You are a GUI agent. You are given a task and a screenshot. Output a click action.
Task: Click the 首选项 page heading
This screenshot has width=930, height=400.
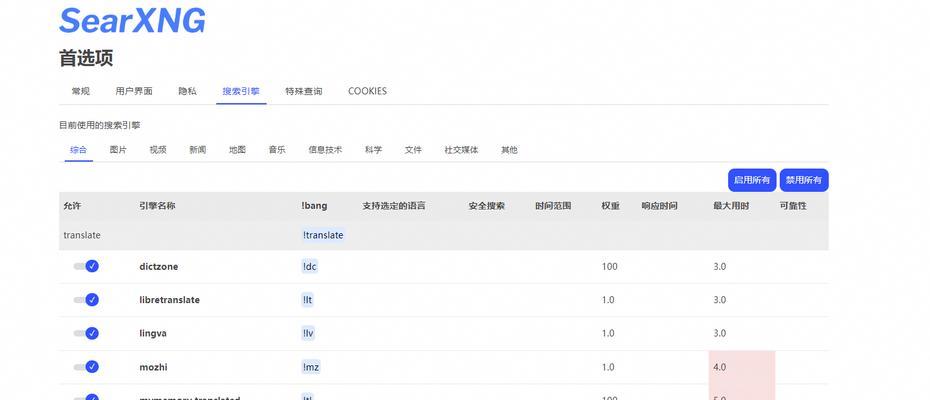(86, 58)
